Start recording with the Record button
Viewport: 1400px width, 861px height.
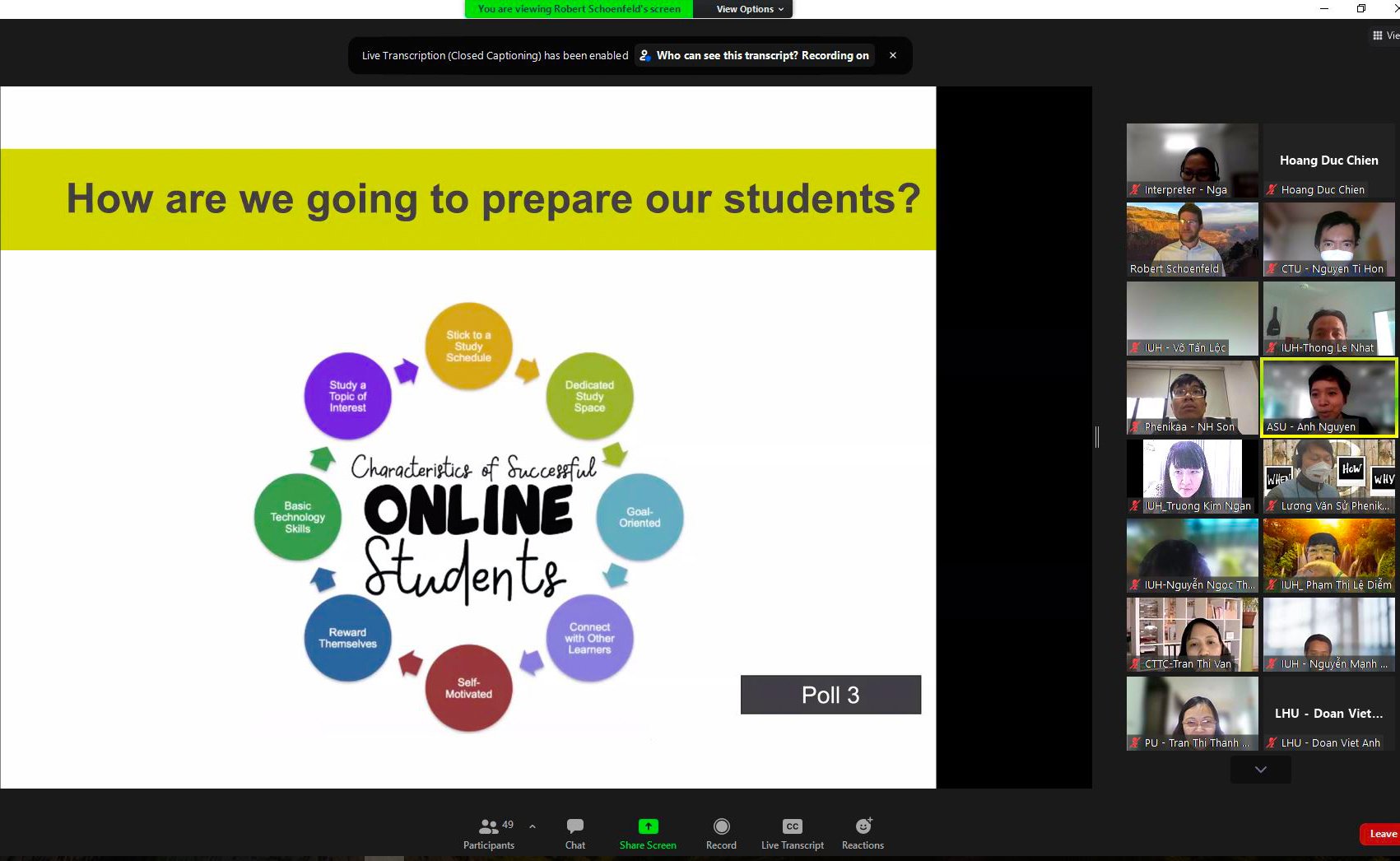coord(721,833)
